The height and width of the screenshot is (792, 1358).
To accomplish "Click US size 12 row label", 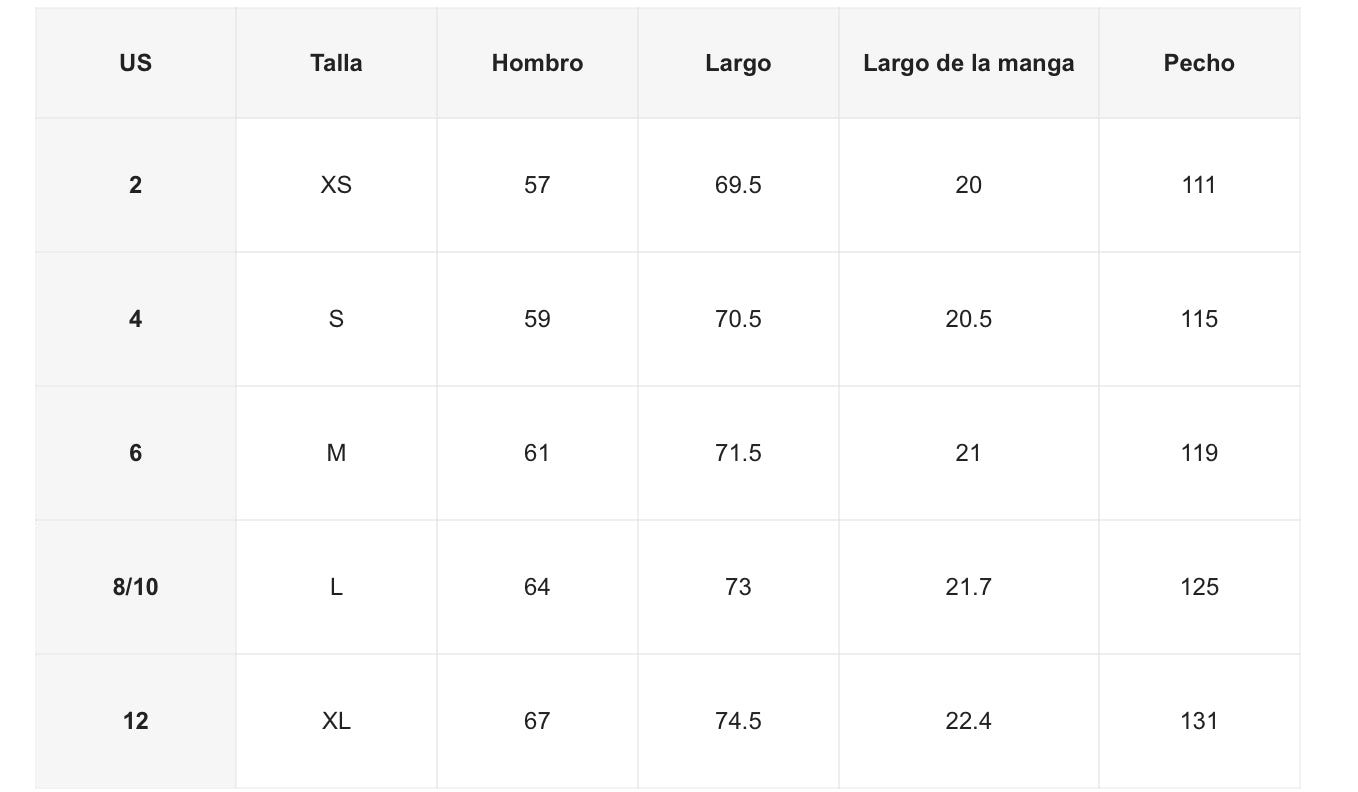I will click(136, 721).
